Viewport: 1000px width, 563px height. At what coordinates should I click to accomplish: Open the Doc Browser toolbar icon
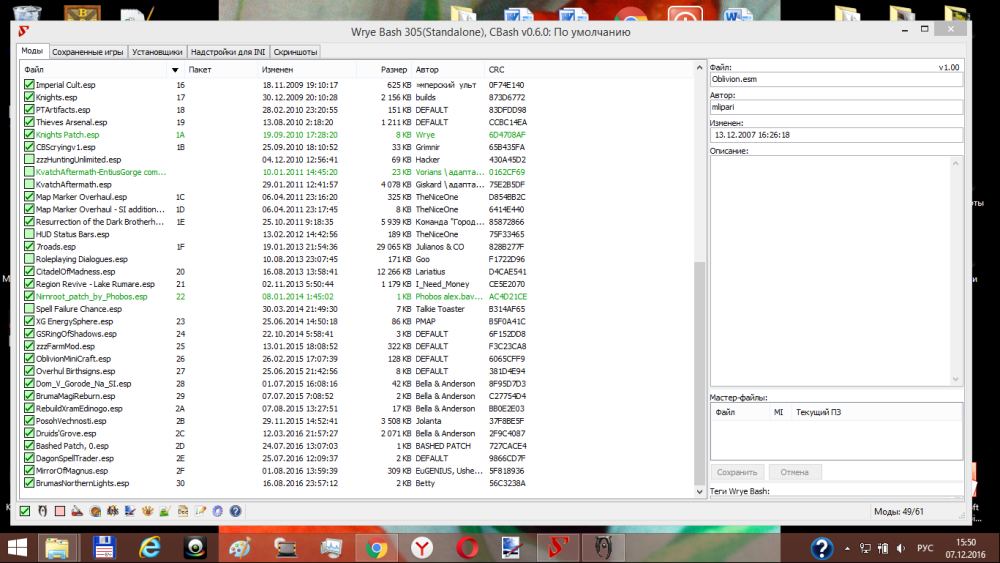[183, 511]
